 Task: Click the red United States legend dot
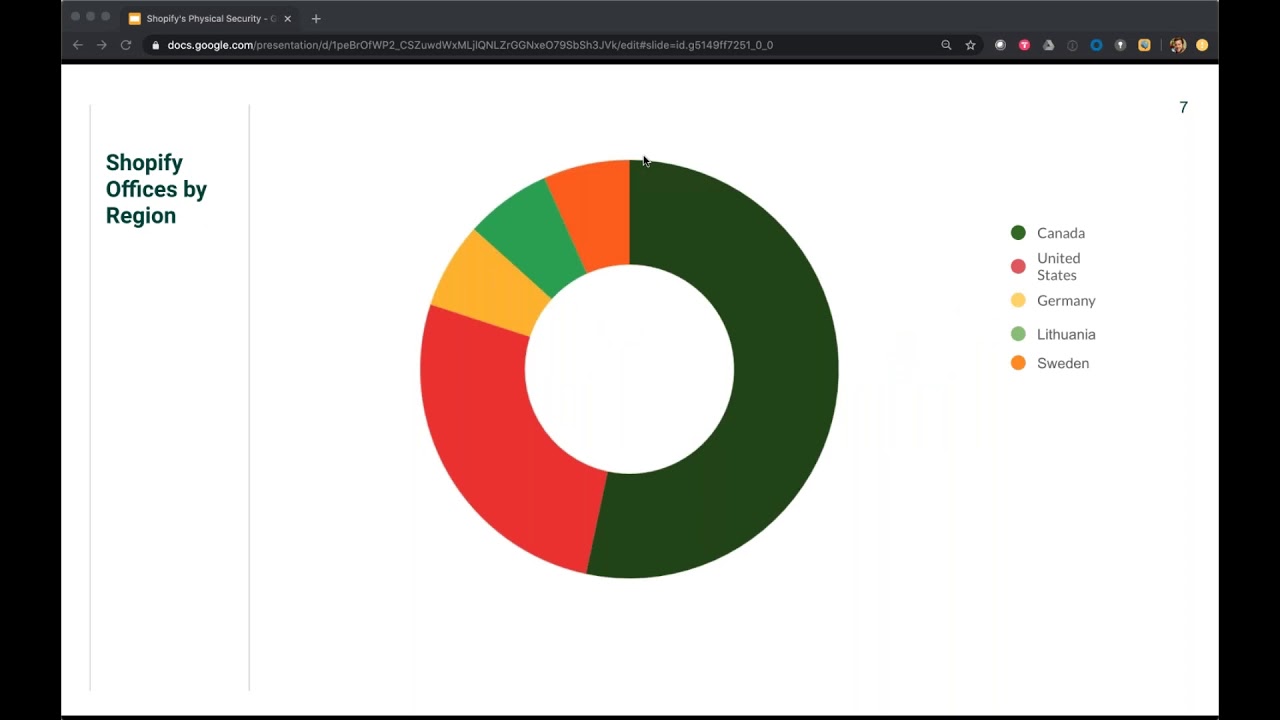[x=1018, y=266]
